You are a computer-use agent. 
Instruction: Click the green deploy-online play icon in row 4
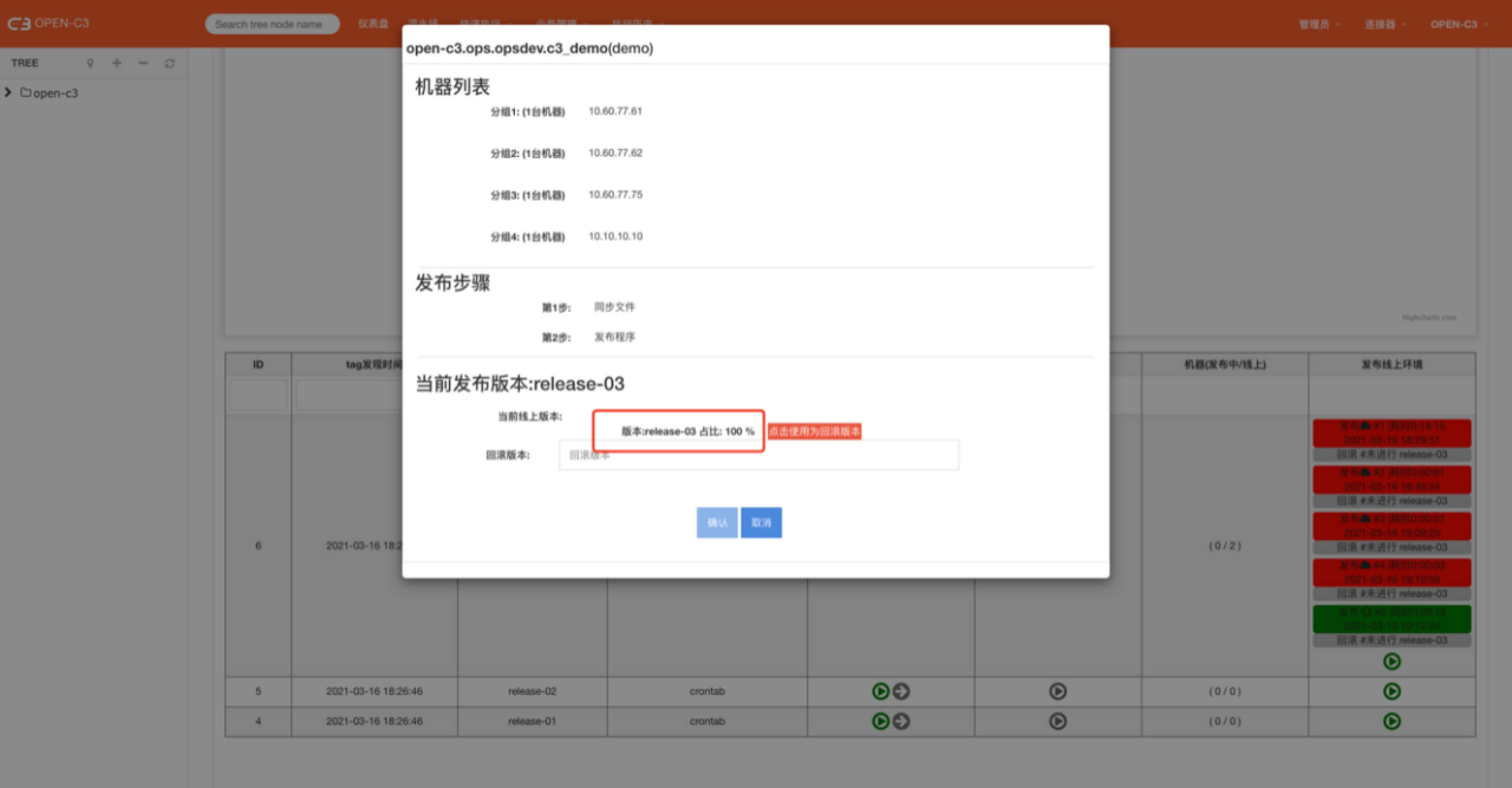tap(1392, 721)
